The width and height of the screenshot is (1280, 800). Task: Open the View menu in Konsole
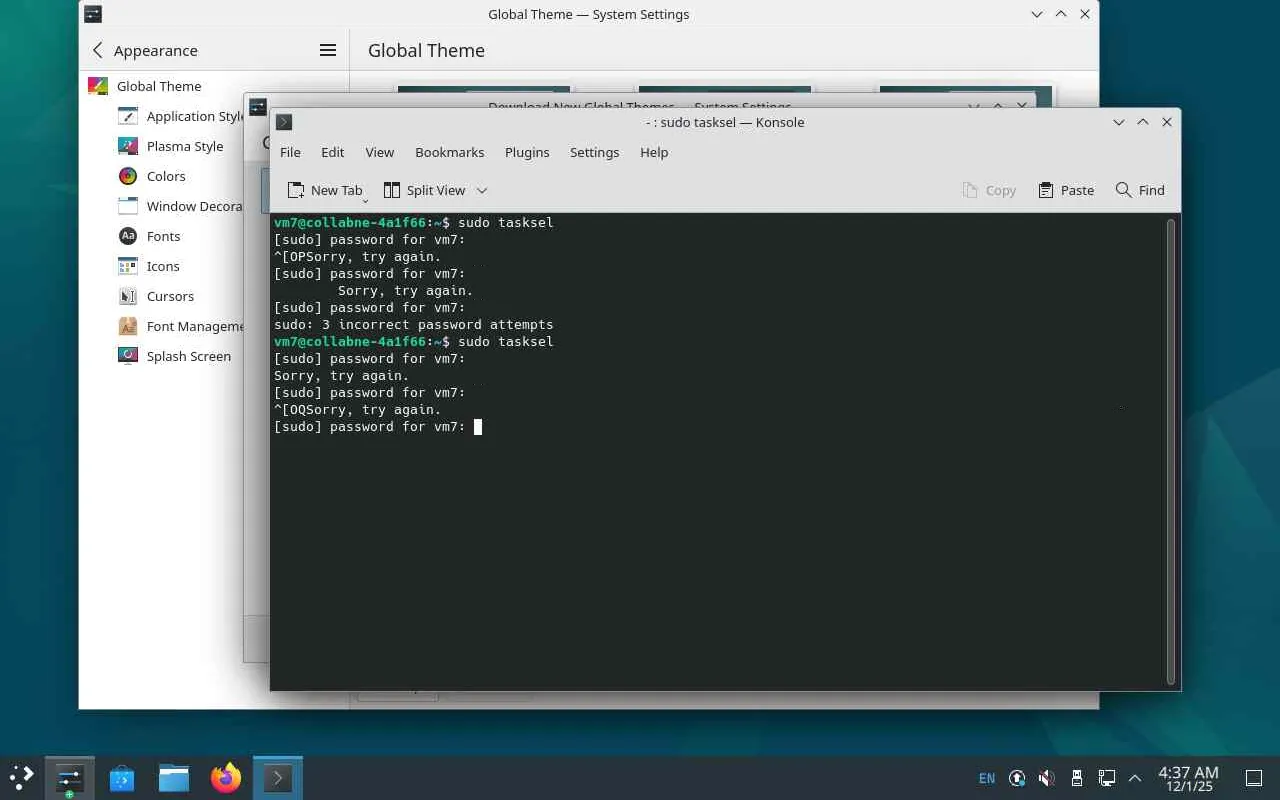[x=379, y=152]
